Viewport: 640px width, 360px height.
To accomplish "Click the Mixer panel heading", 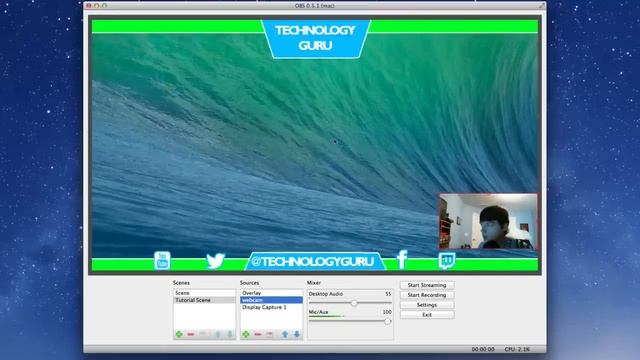I will coord(314,283).
